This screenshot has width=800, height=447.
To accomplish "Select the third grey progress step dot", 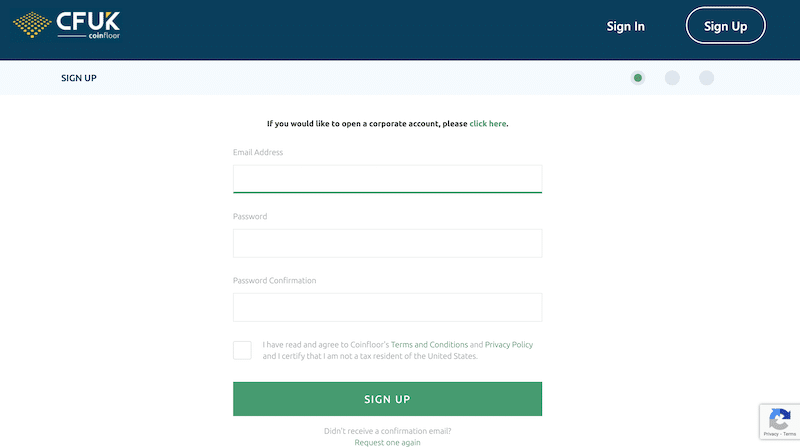I will pyautogui.click(x=706, y=78).
